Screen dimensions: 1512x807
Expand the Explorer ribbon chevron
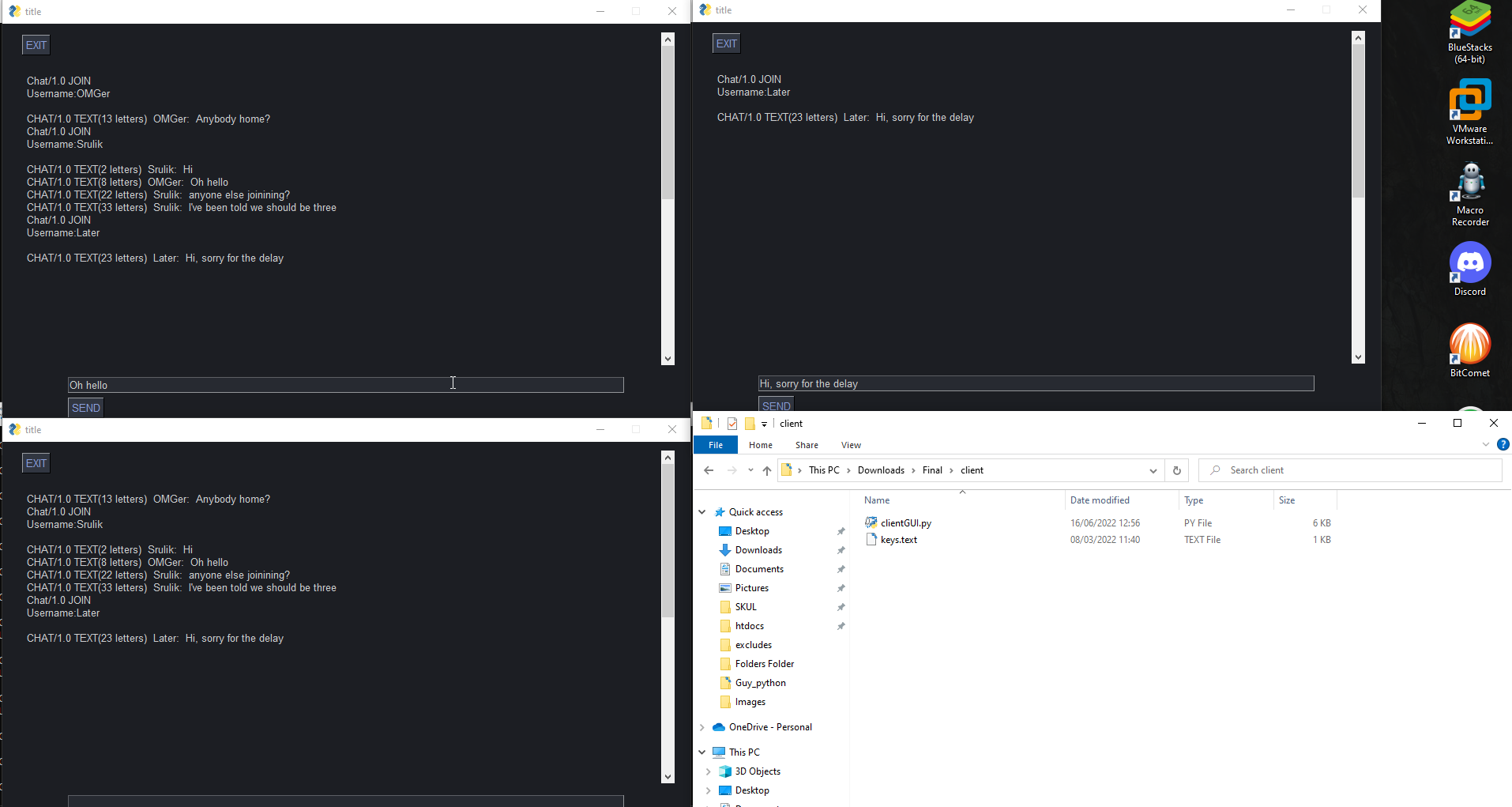(1485, 445)
